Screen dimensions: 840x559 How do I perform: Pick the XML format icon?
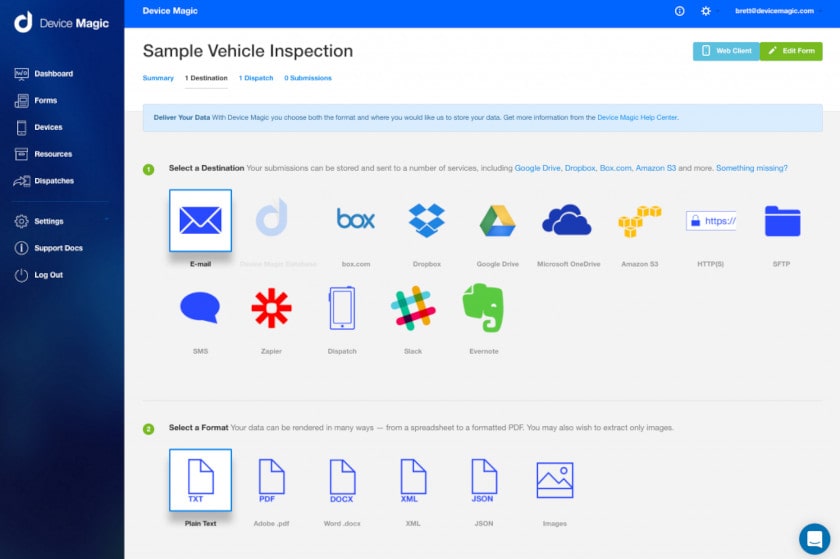click(413, 481)
